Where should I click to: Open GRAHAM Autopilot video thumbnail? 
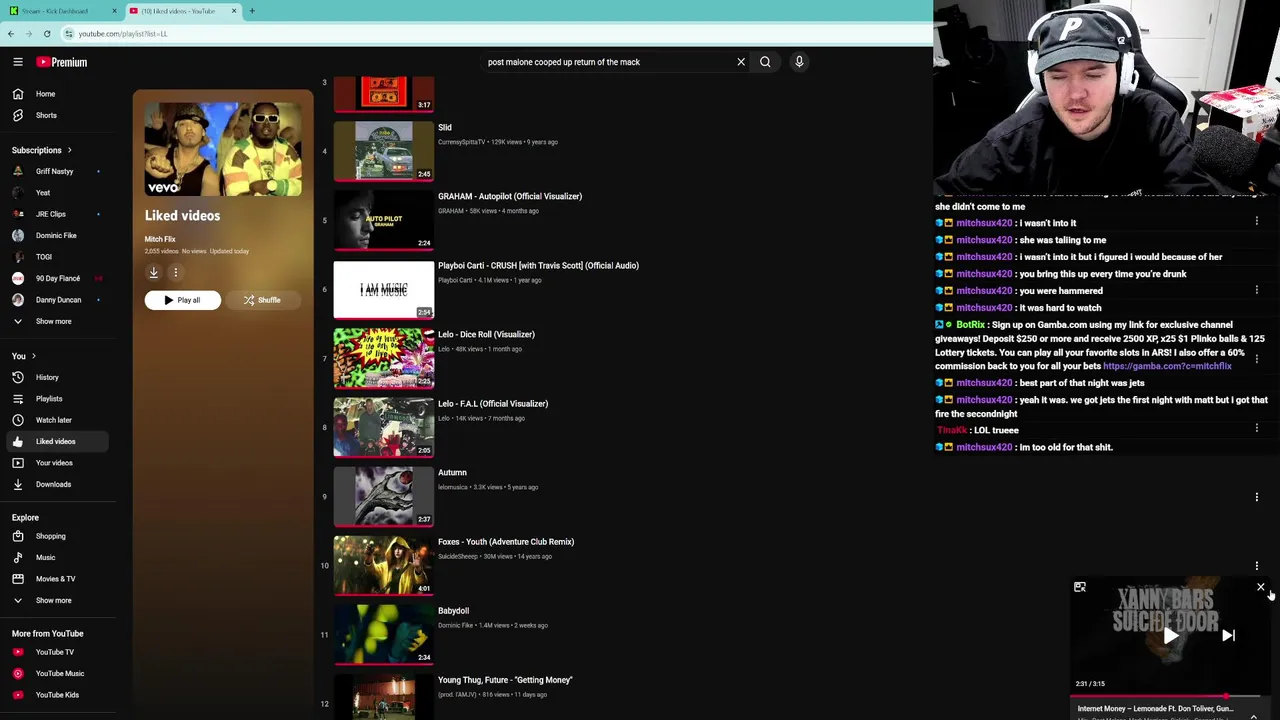coord(384,220)
